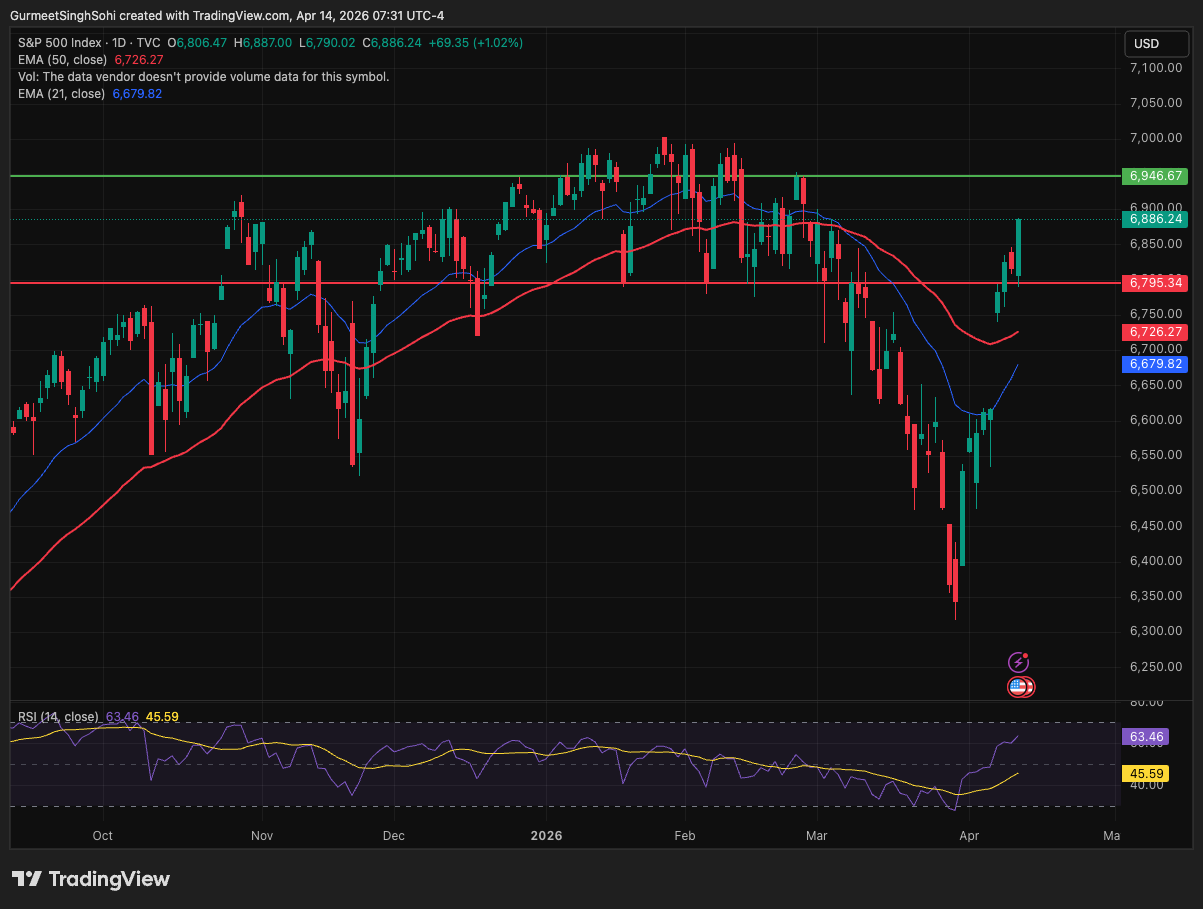The width and height of the screenshot is (1203, 909).
Task: Click the low value L6,790.02 in legend
Action: 327,43
